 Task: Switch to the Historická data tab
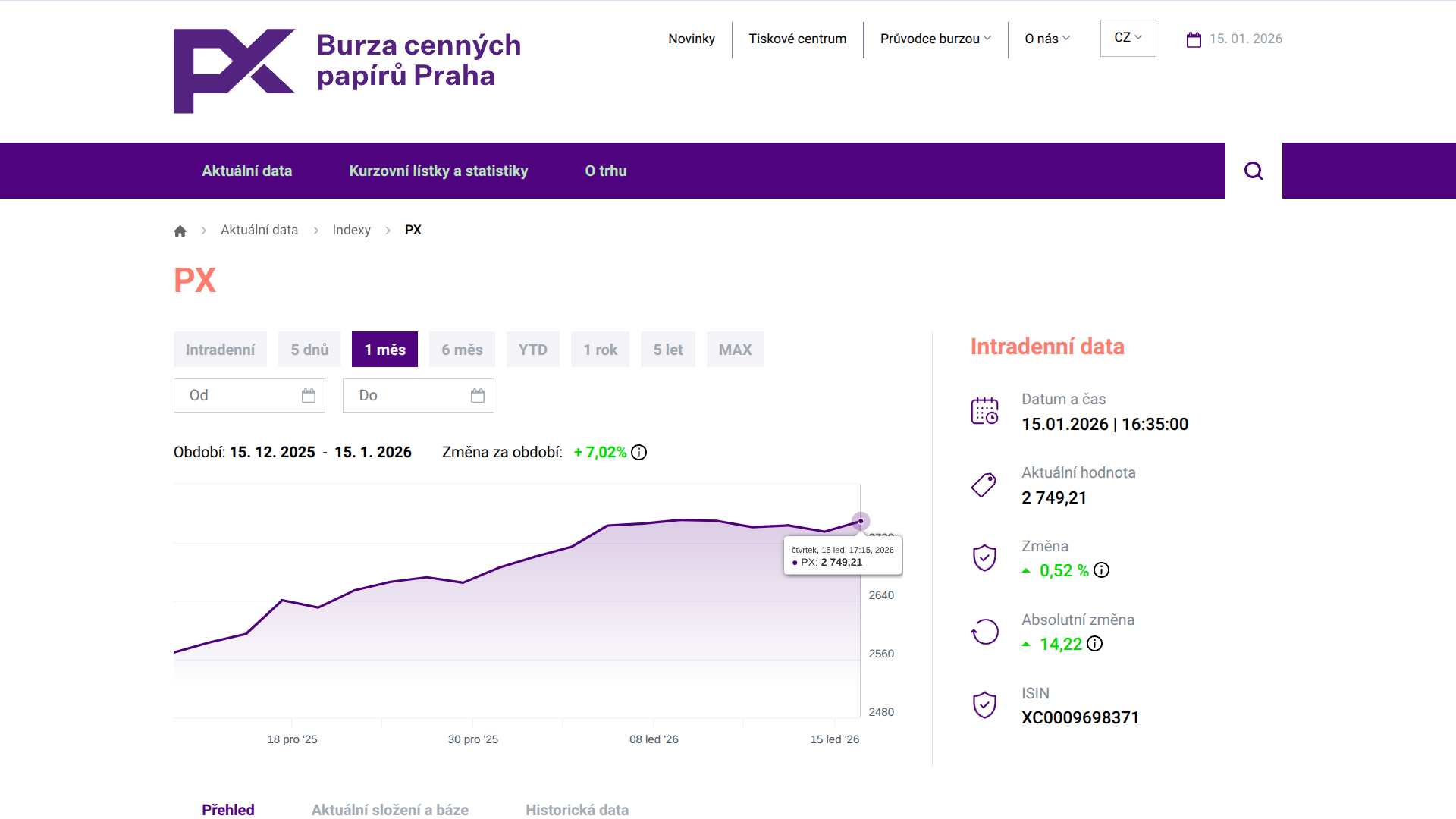(x=577, y=809)
